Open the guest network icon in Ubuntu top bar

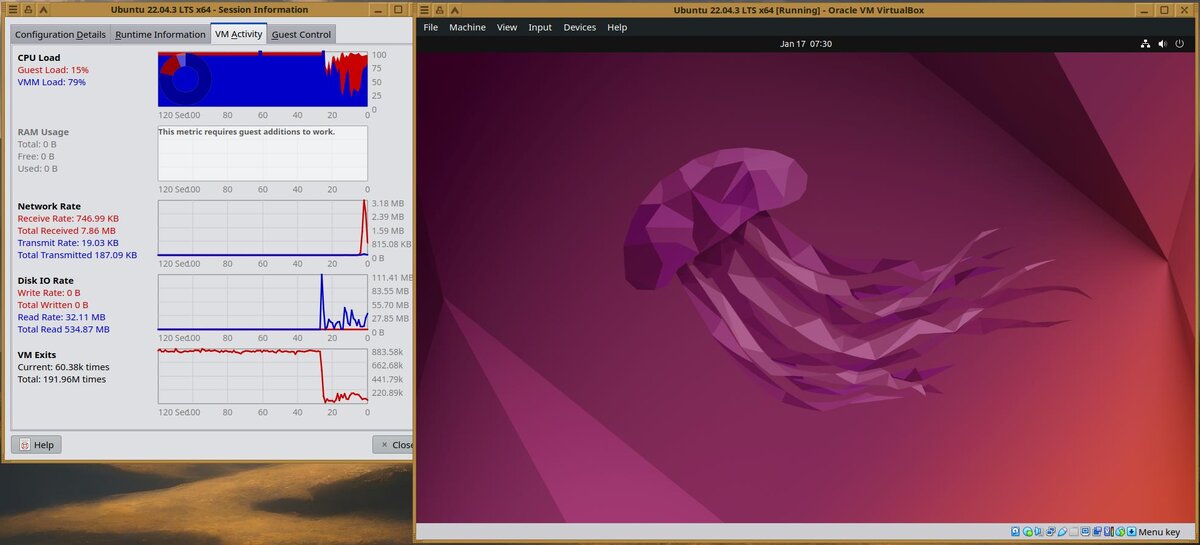(x=1146, y=44)
